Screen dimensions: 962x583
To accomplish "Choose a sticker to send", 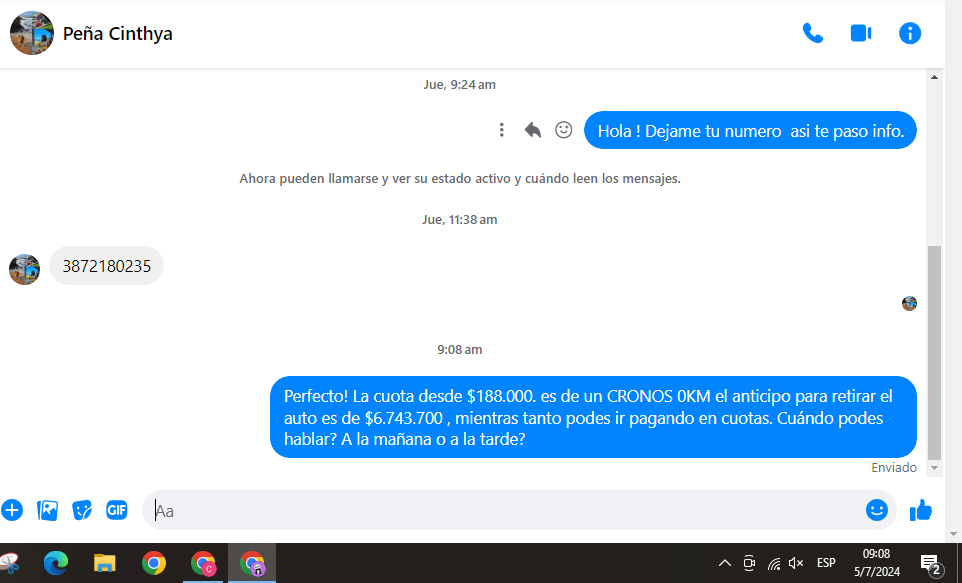I will click(x=82, y=510).
